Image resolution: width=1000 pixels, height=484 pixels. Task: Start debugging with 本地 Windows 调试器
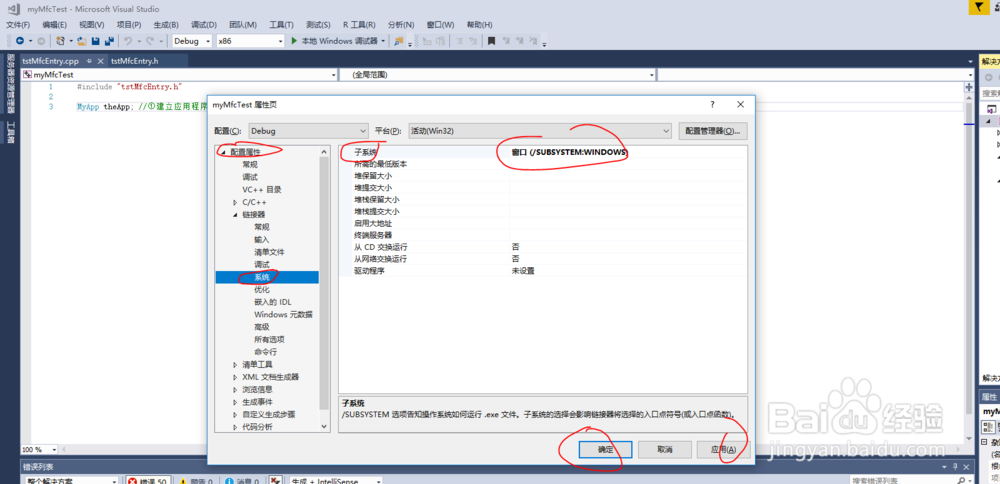335,41
